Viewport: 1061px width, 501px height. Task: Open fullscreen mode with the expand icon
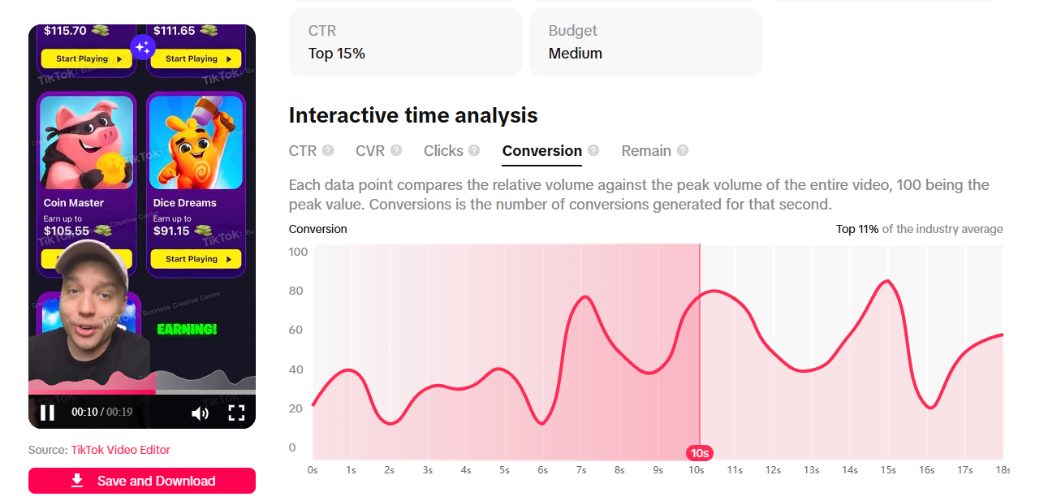coord(236,413)
